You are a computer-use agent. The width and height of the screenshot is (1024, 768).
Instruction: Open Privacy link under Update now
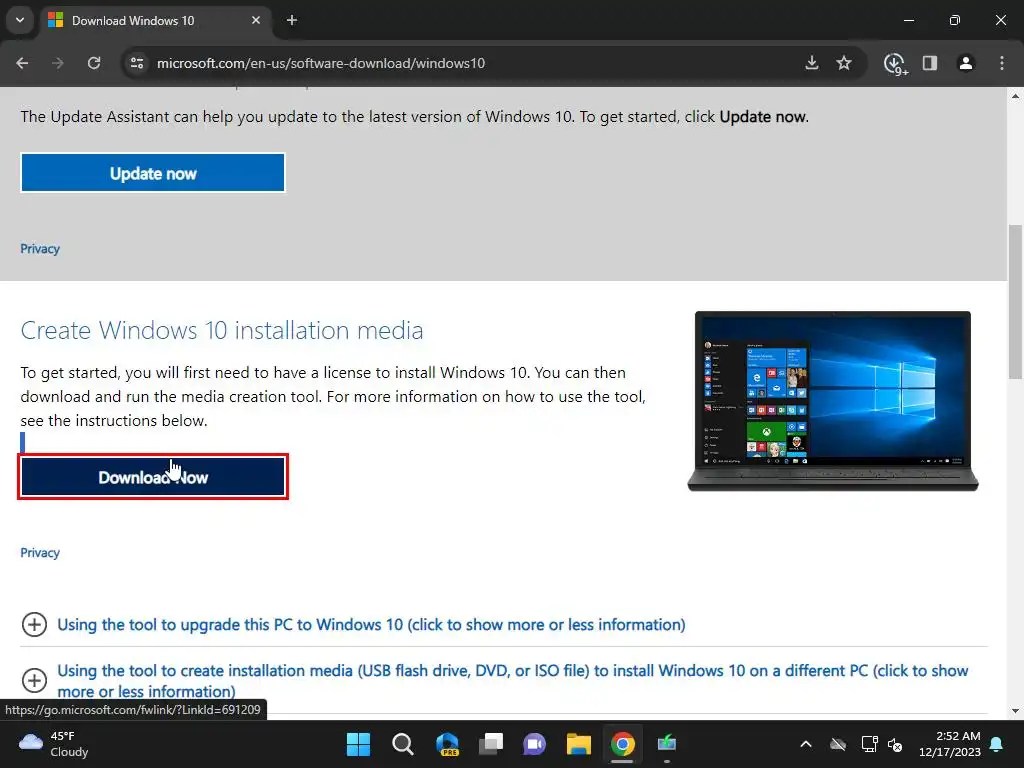click(40, 249)
